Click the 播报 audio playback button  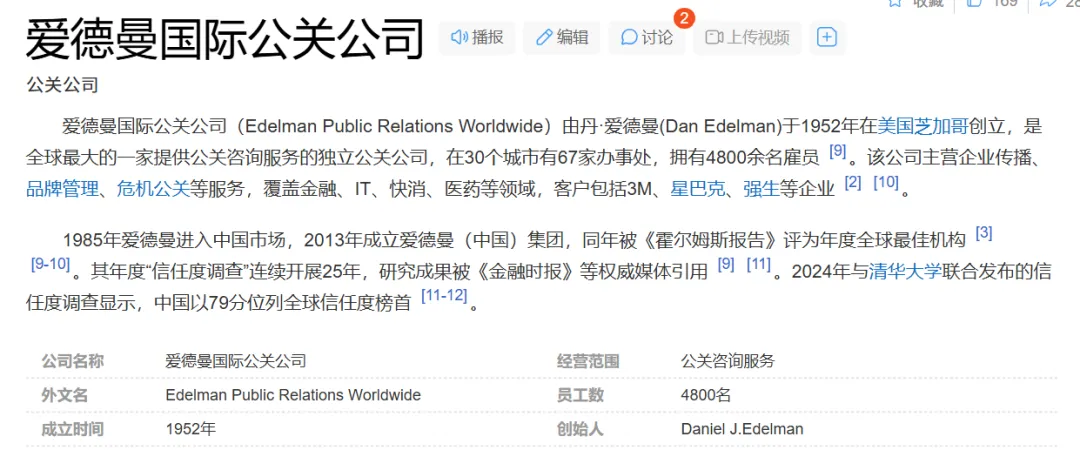coord(477,37)
